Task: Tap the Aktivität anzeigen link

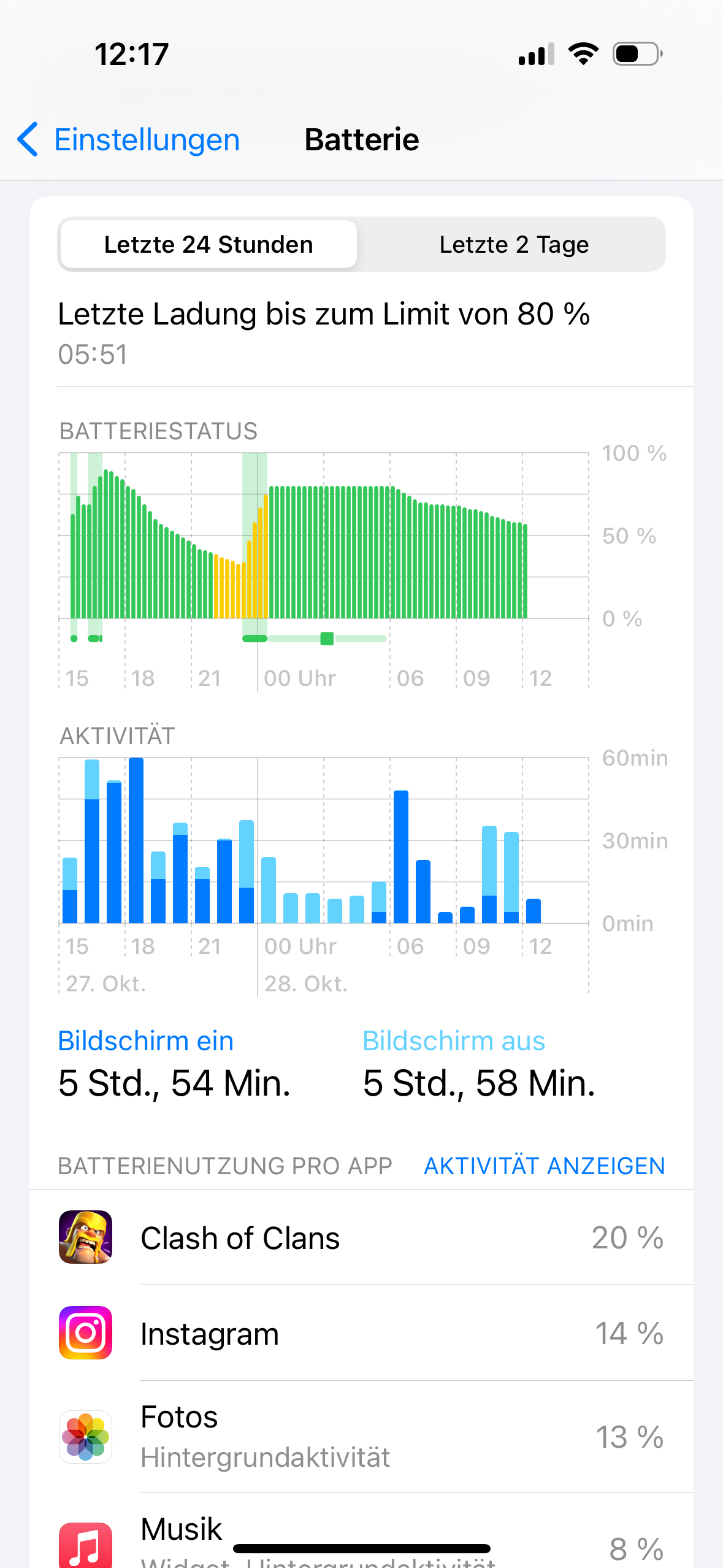Action: coord(544,1166)
